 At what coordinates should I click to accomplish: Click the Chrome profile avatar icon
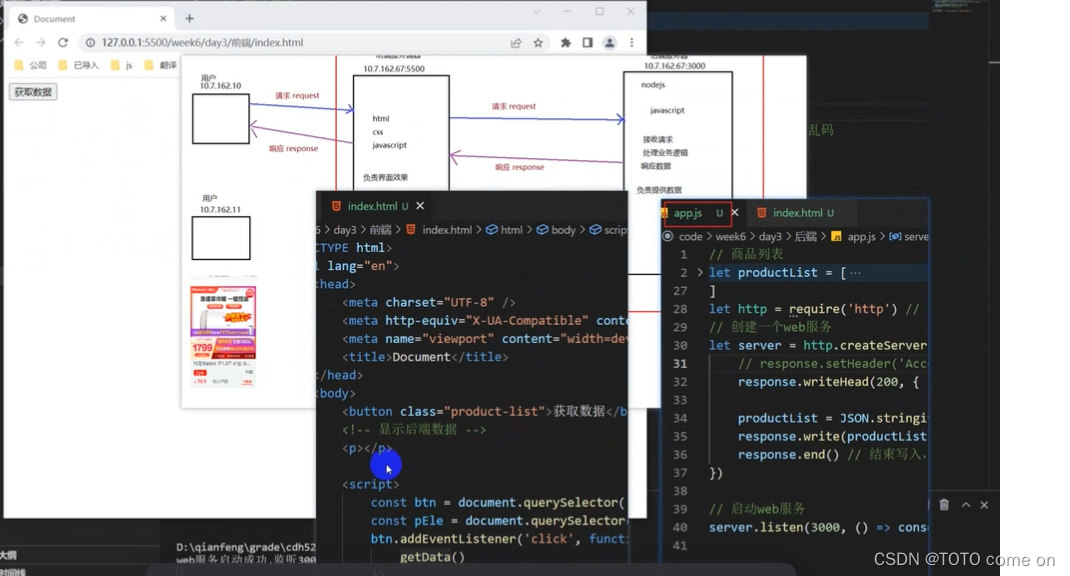coord(607,42)
